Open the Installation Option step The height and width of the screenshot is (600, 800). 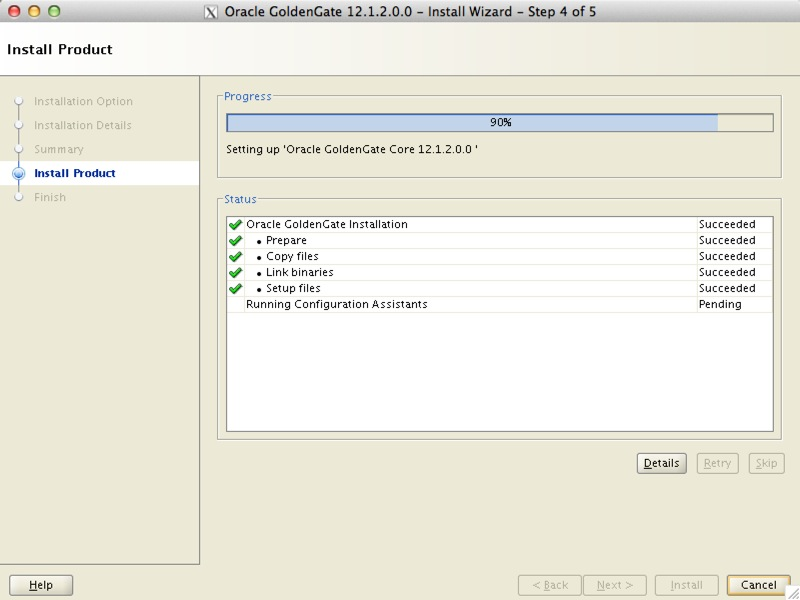click(x=83, y=101)
